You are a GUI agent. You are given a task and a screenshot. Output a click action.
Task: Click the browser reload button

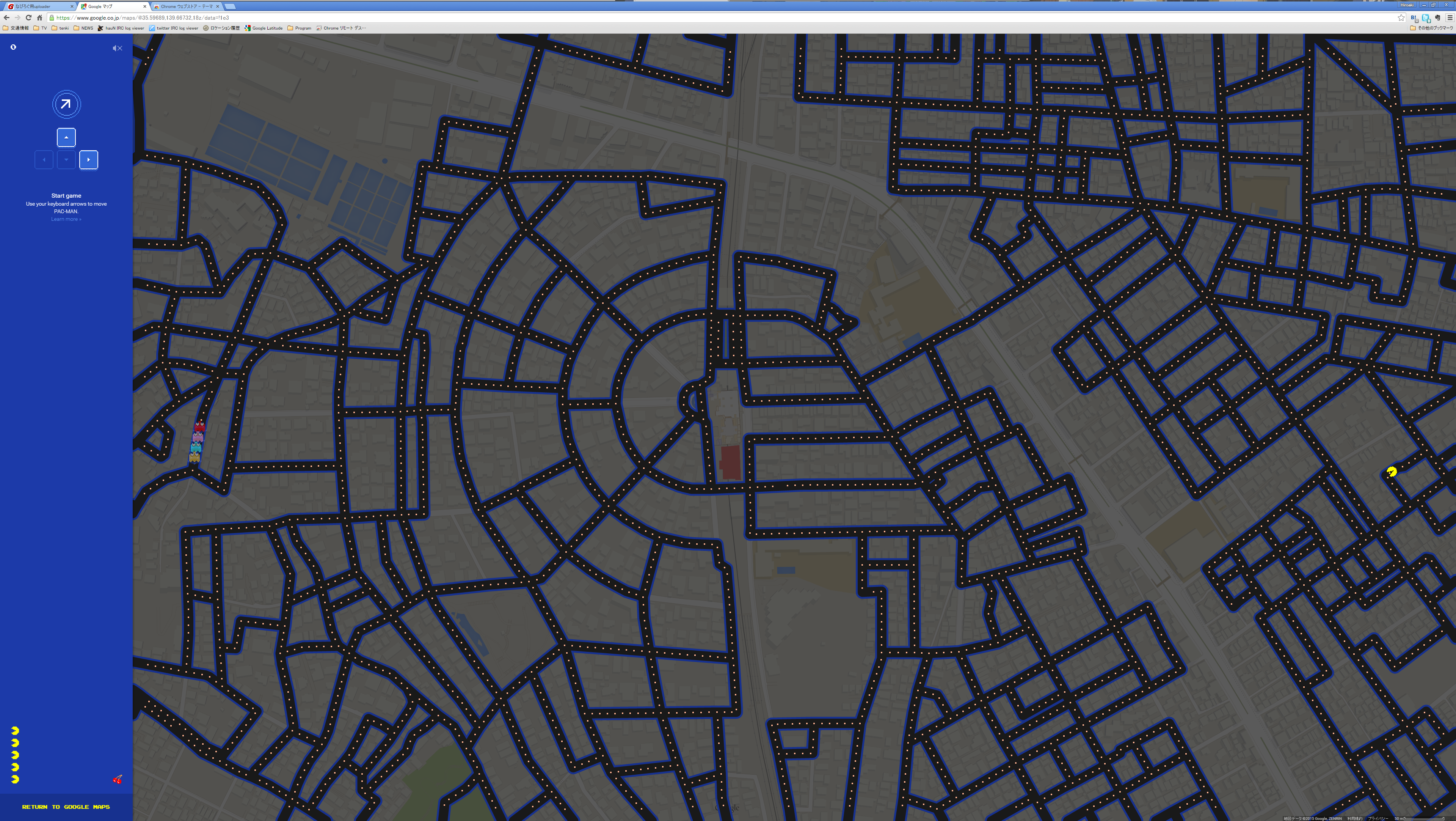click(x=28, y=17)
